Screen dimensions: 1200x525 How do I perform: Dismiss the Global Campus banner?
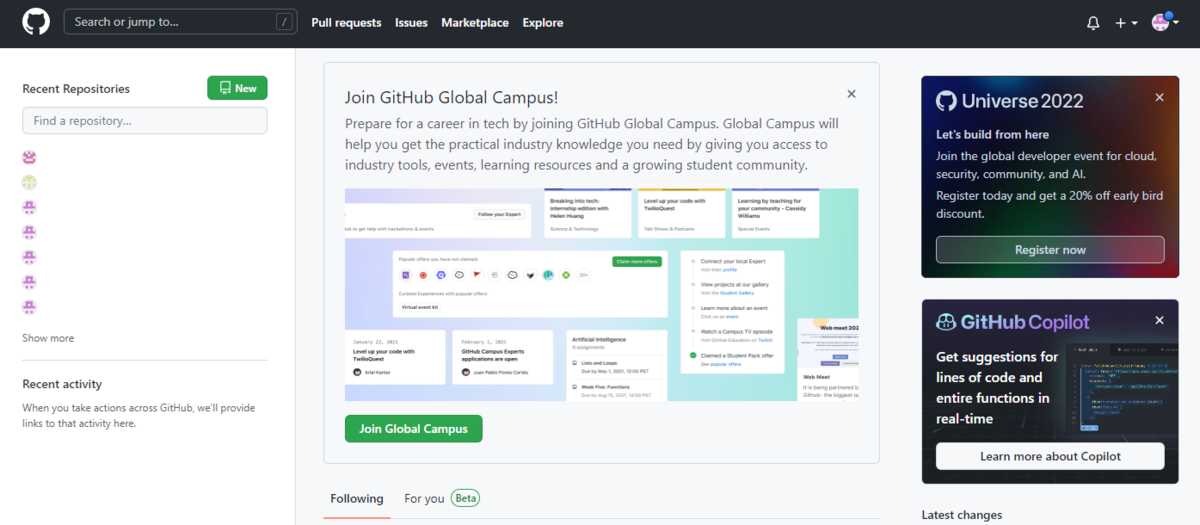[x=851, y=94]
